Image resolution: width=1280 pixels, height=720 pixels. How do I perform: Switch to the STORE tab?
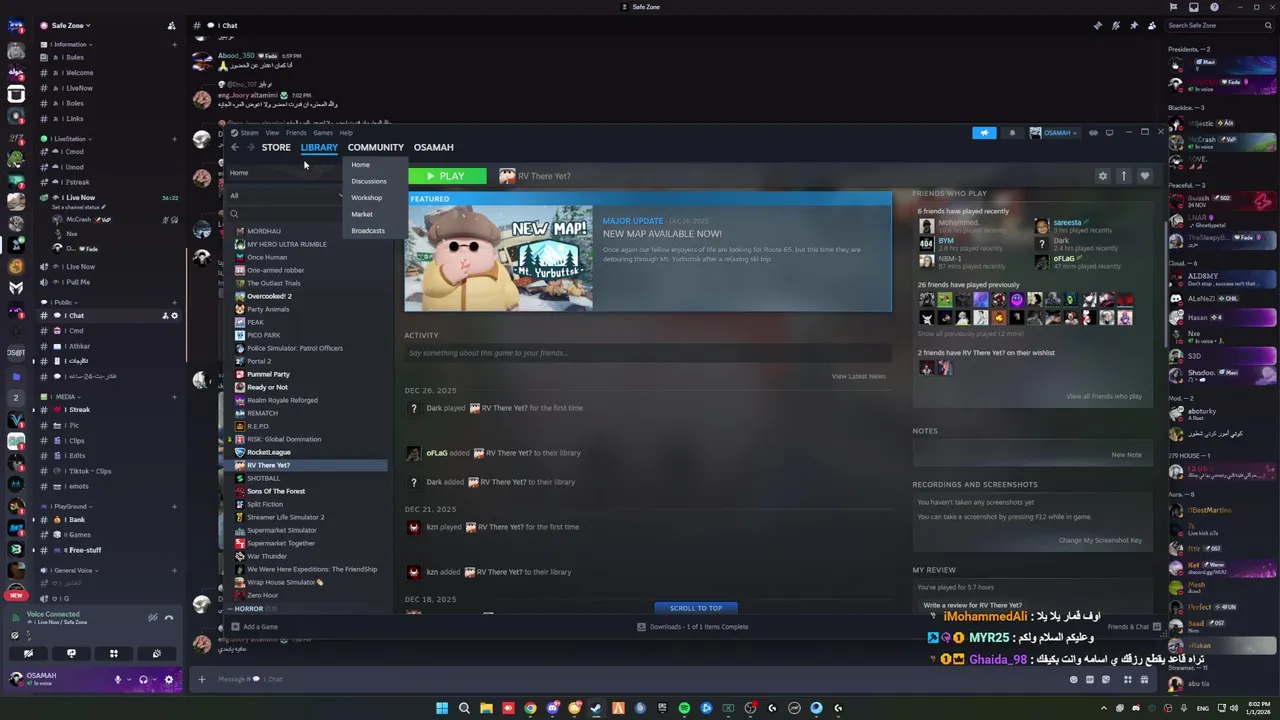[x=276, y=147]
